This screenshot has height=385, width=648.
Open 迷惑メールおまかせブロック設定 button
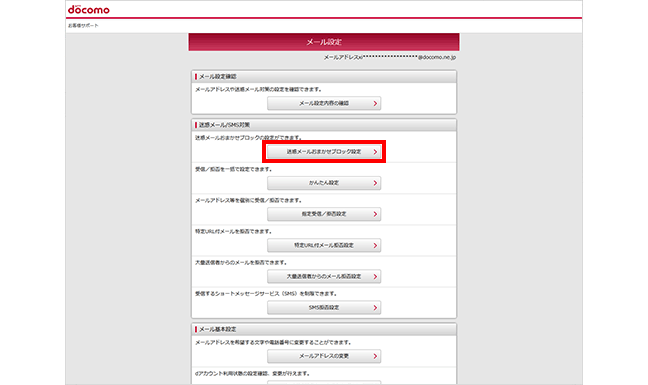coord(324,152)
